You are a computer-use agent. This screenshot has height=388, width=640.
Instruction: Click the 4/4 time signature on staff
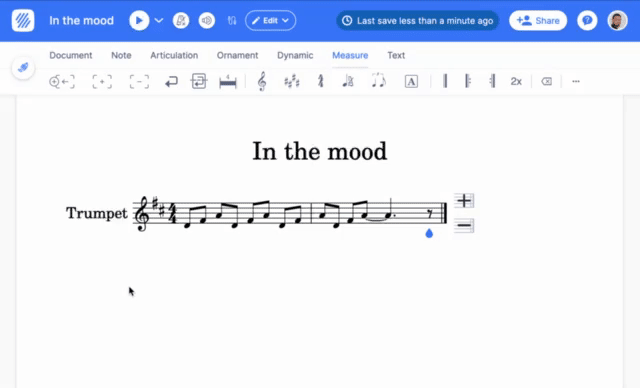point(173,213)
